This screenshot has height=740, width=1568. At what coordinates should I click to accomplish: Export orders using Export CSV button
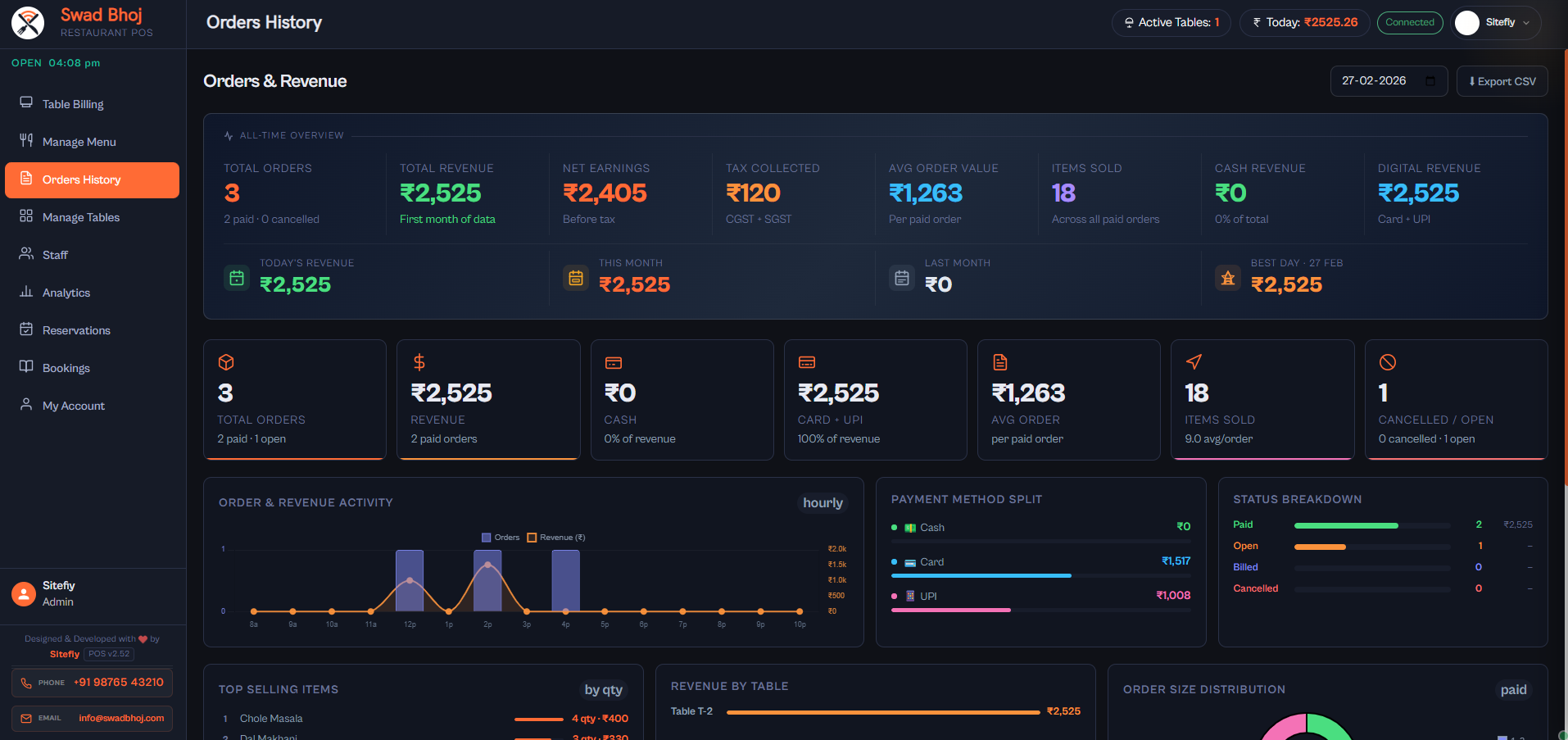pos(1502,81)
